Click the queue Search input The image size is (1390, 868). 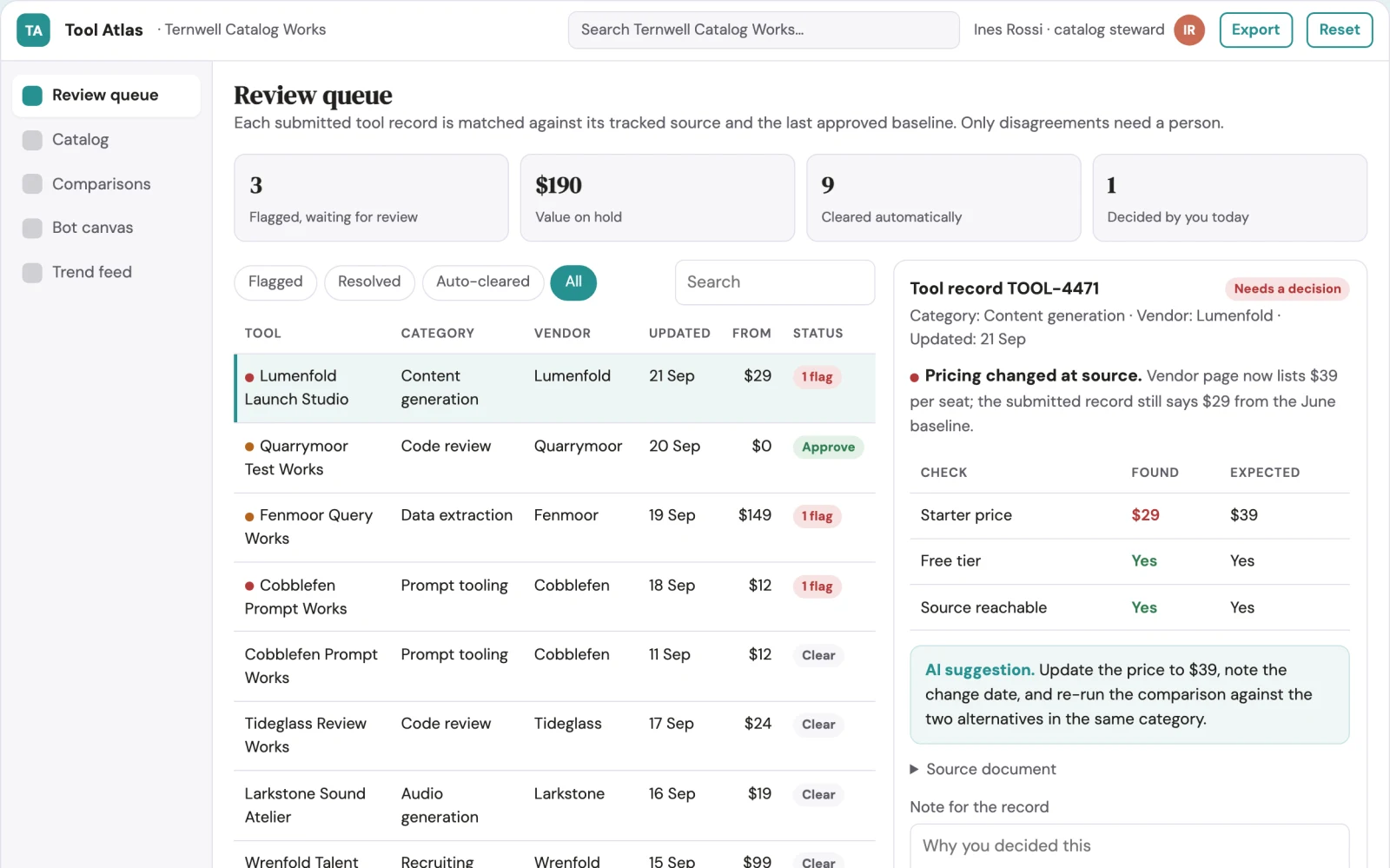coord(775,282)
